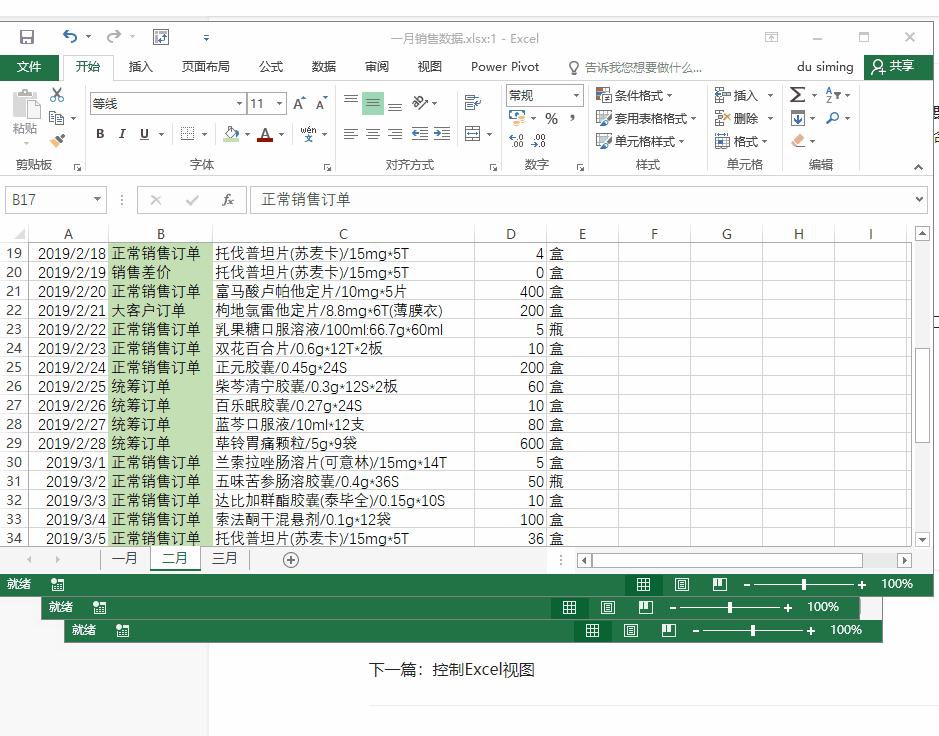Switch to the 插入 ribbon tab
Viewport: 939px width, 736px height.
pyautogui.click(x=142, y=67)
